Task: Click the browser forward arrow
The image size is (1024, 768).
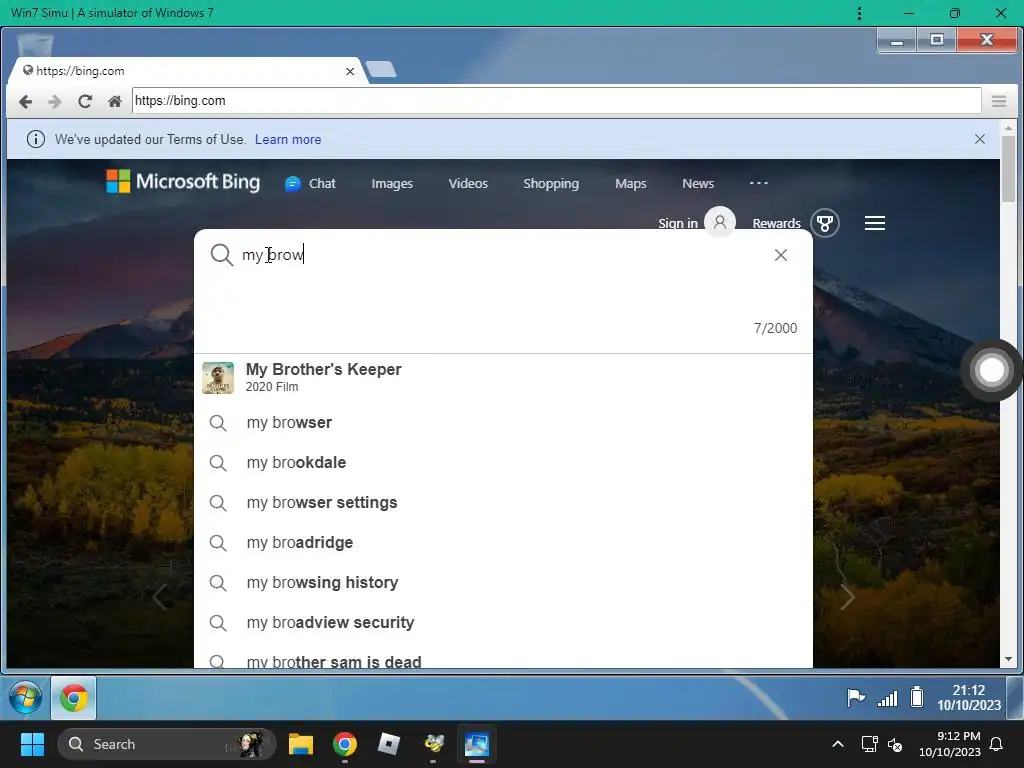Action: [55, 101]
